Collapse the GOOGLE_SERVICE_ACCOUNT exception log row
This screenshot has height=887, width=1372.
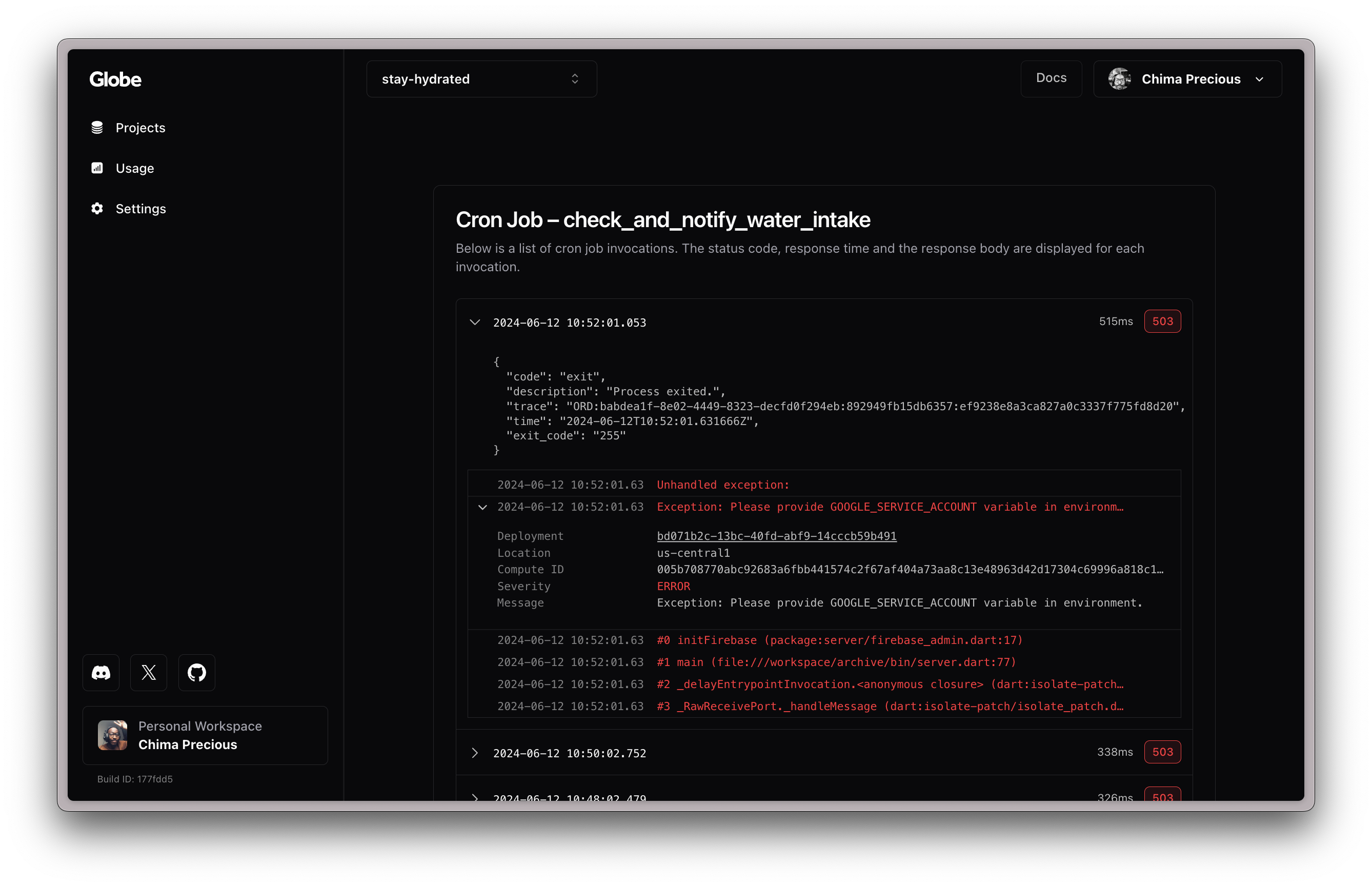482,507
